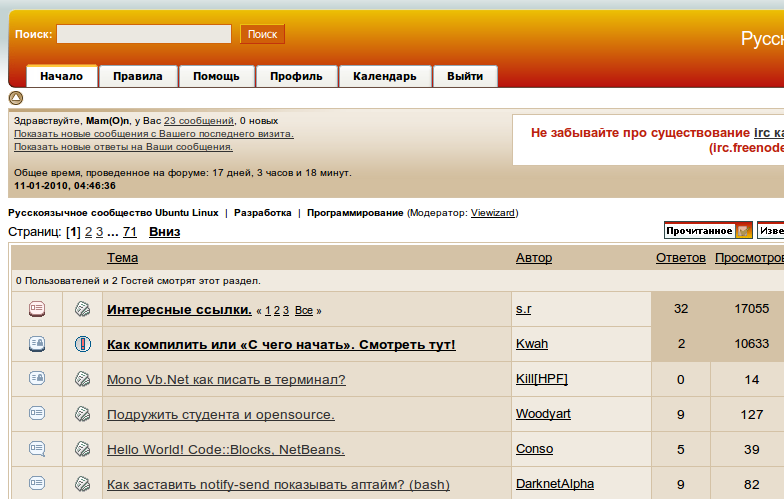The image size is (784, 499).
Task: Click topic status icon in notify-send row
Action: [37, 484]
